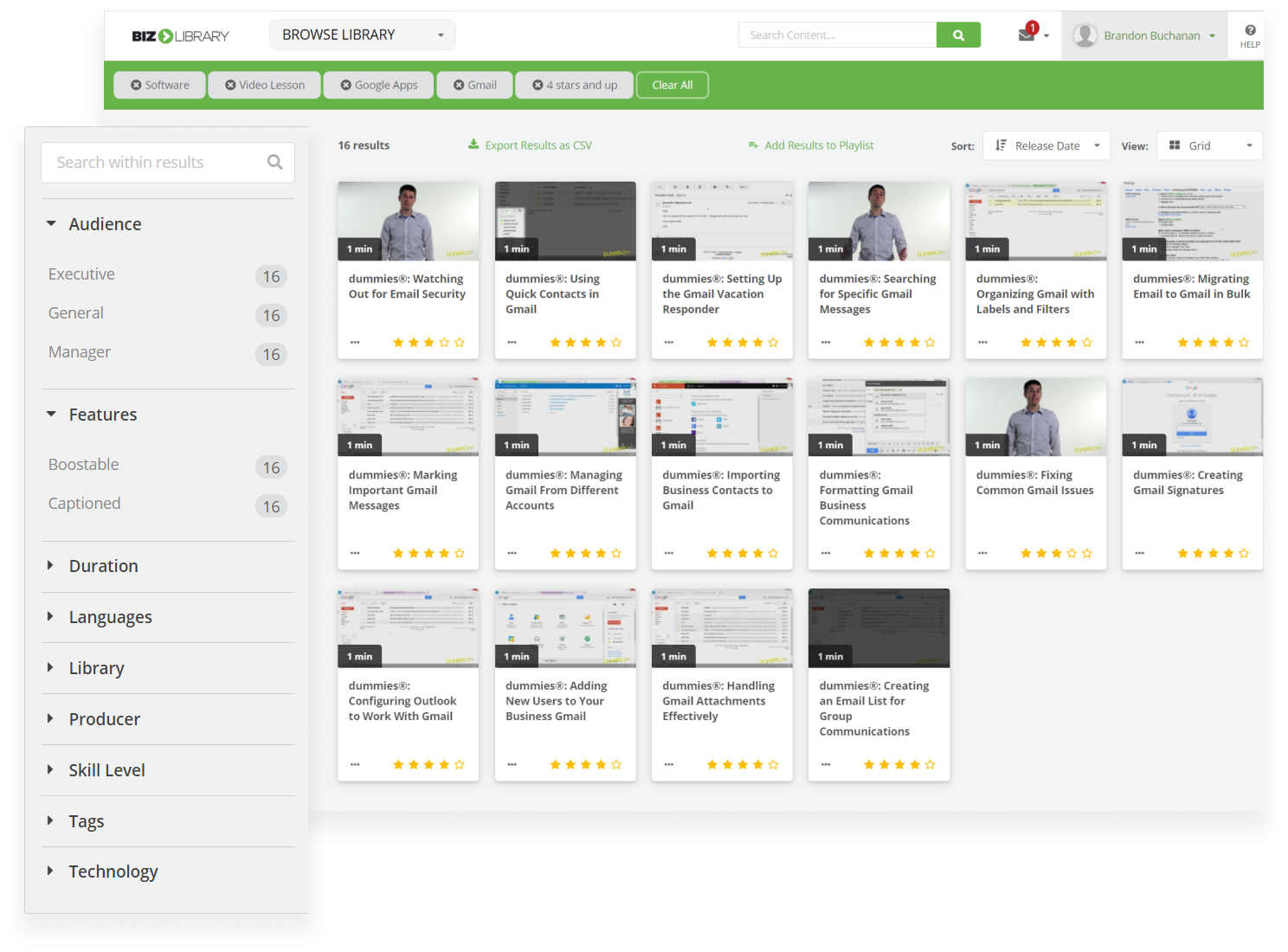Image resolution: width=1288 pixels, height=952 pixels.
Task: Remove the Google Apps filter chip
Action: 346,85
